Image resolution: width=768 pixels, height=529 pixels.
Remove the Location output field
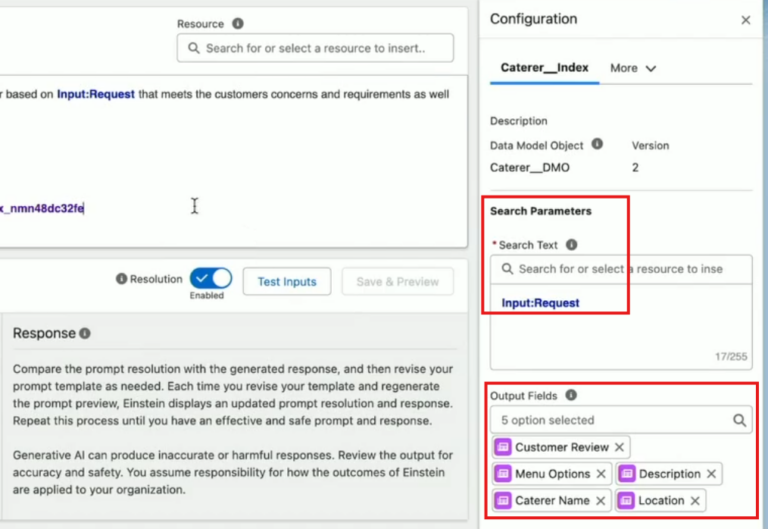[695, 501]
